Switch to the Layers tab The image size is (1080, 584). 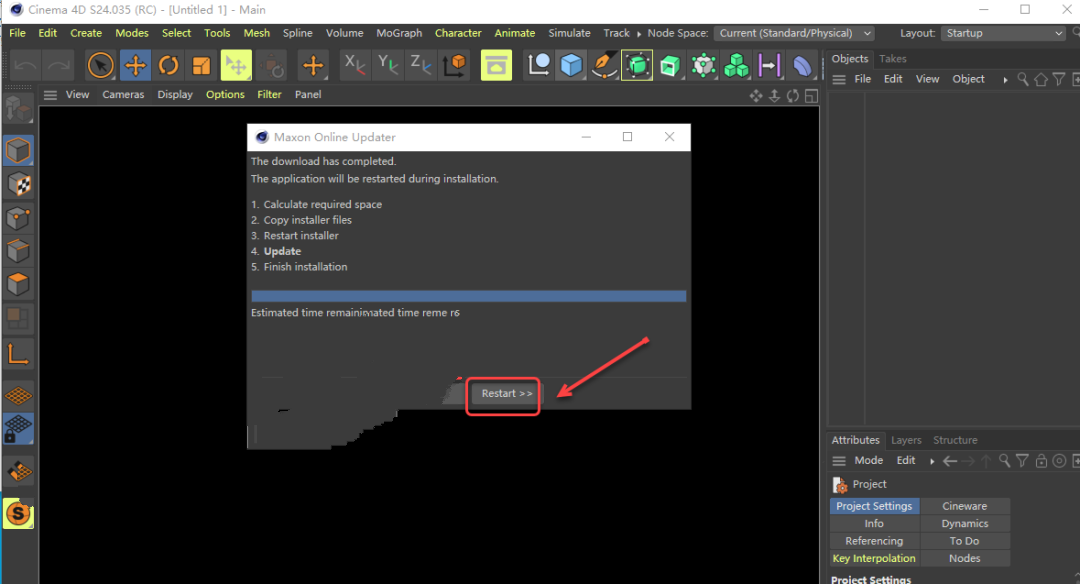(x=906, y=440)
